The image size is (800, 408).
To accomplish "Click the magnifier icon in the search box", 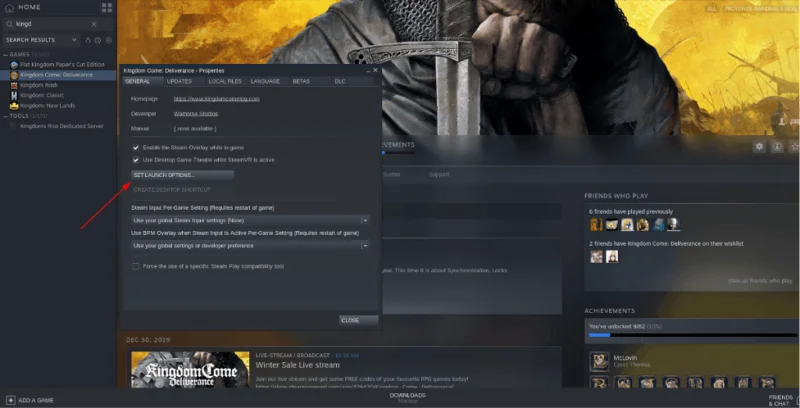I will pos(9,24).
